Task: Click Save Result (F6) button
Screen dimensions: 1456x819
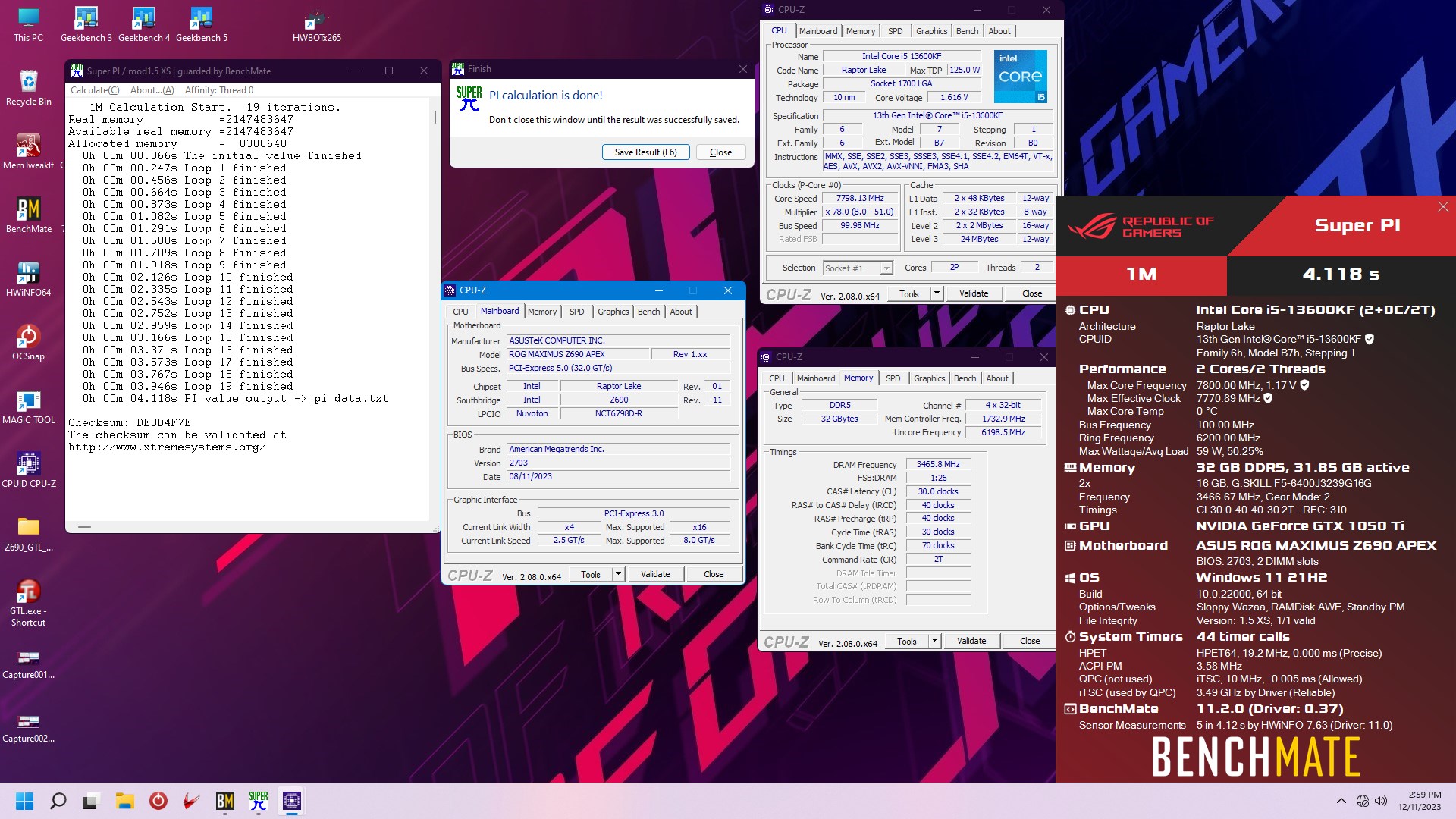Action: 645,152
